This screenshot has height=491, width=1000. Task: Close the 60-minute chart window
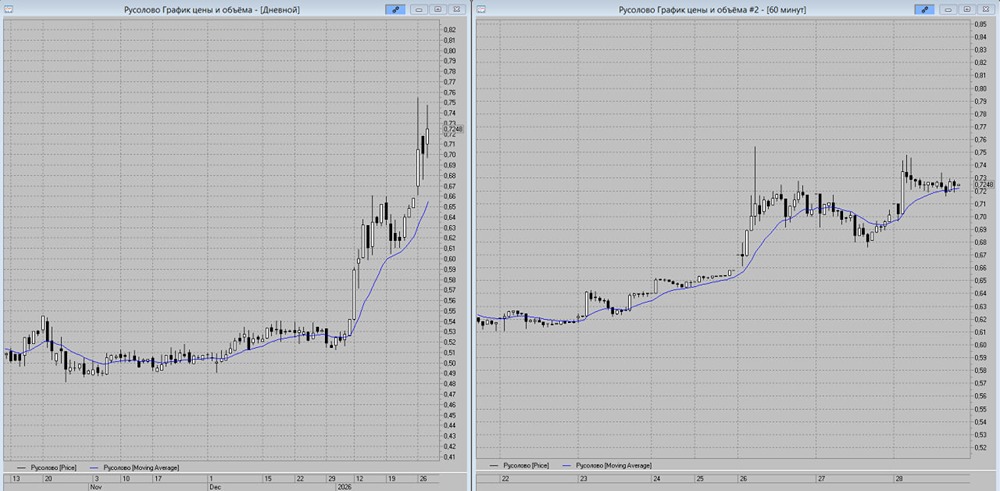pos(984,9)
